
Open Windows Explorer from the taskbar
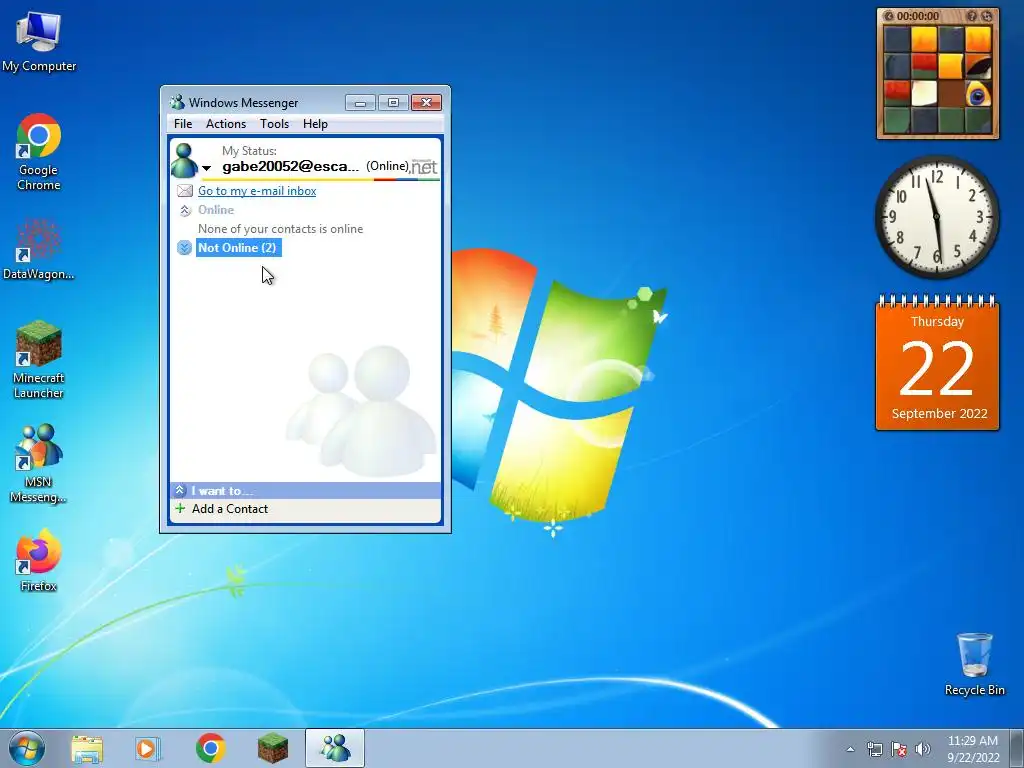(87, 748)
